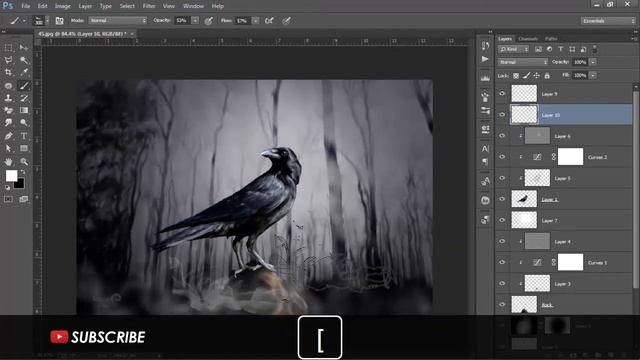Select the Path Selection tool
Screen dimensions: 640x360
click(x=8, y=148)
